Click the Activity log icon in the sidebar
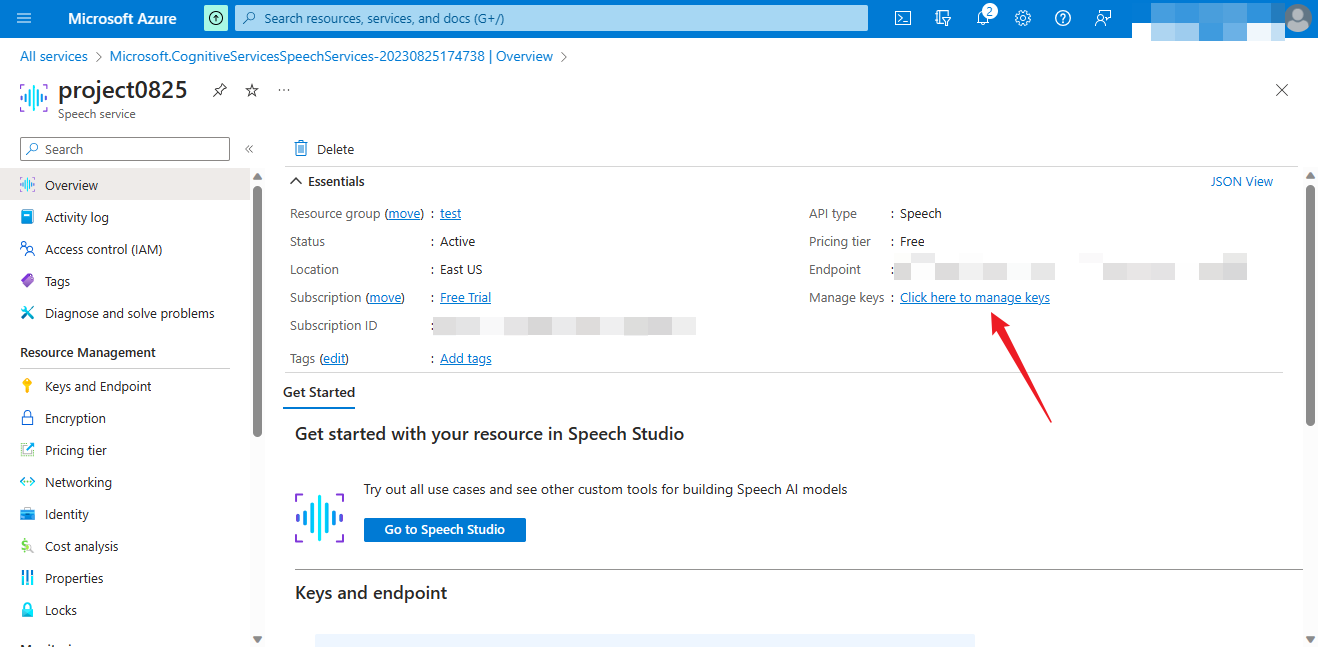1318x647 pixels. (x=27, y=217)
